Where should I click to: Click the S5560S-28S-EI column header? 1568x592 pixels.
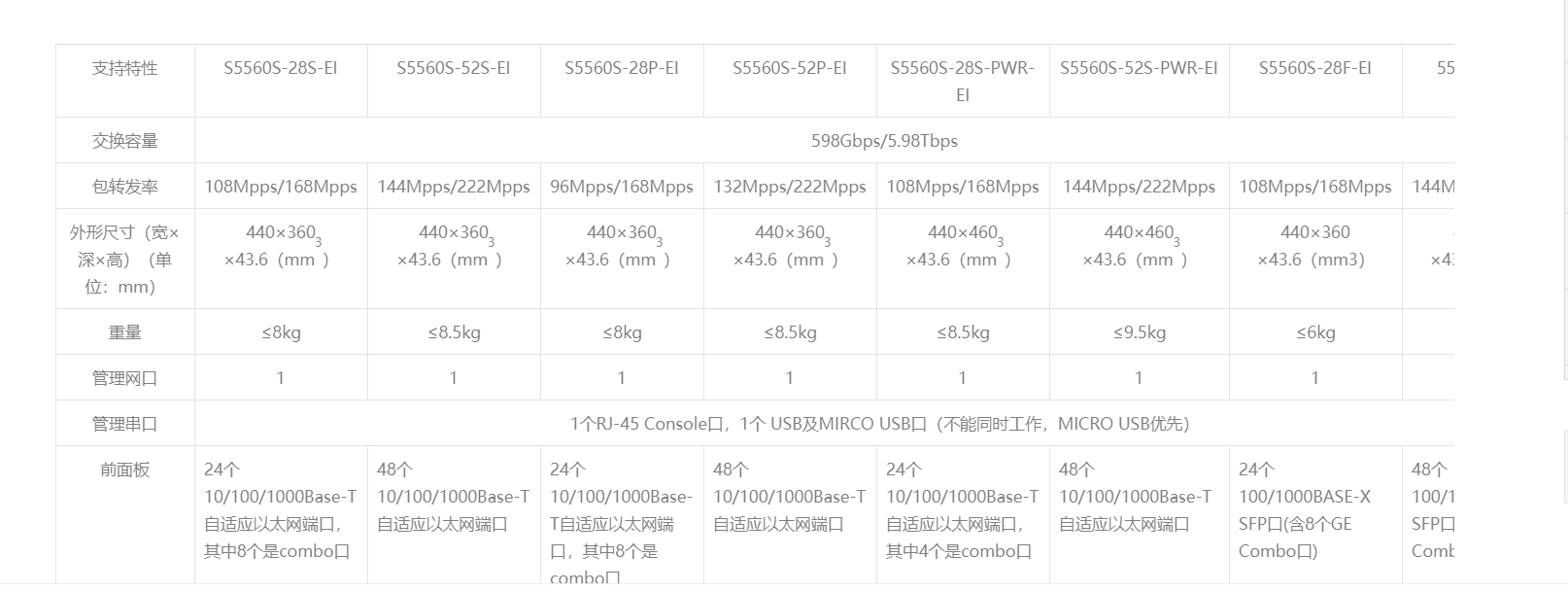coord(281,68)
